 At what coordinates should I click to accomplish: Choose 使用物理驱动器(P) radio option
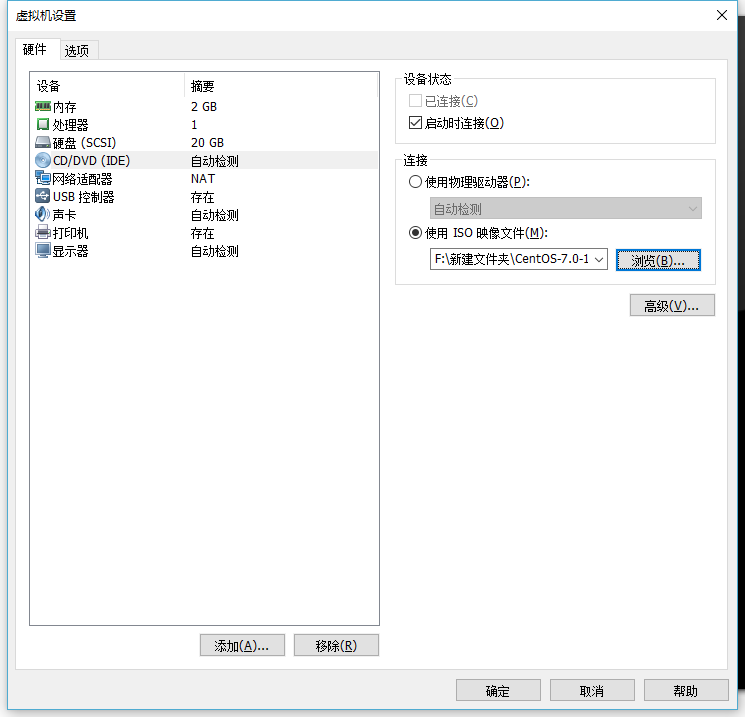pos(415,182)
